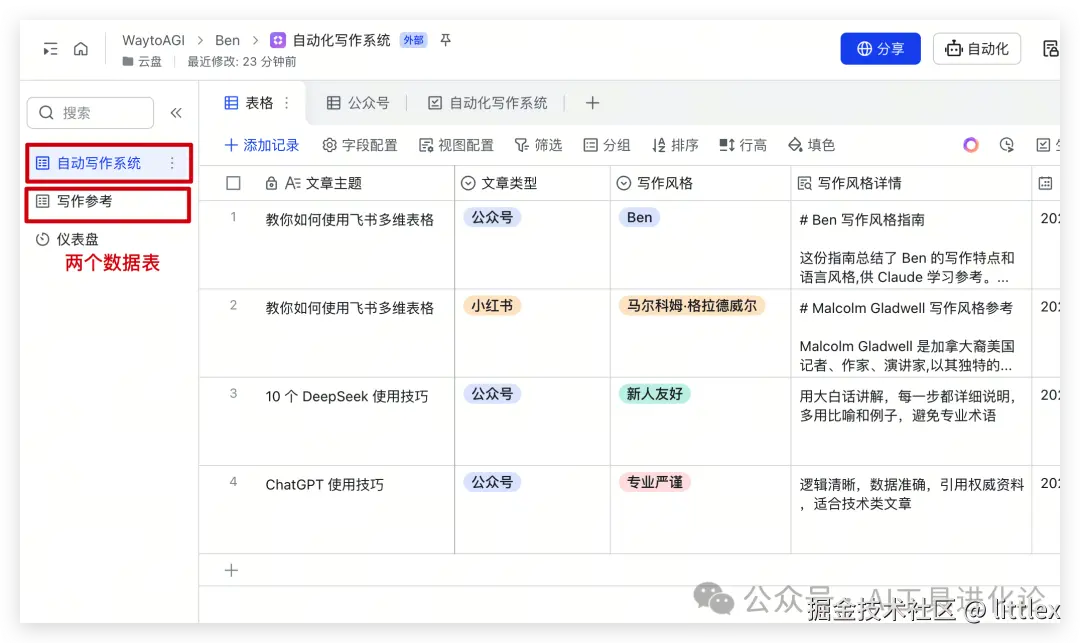Open the fill color (填色) tool
The image size is (1080, 643).
click(812, 145)
